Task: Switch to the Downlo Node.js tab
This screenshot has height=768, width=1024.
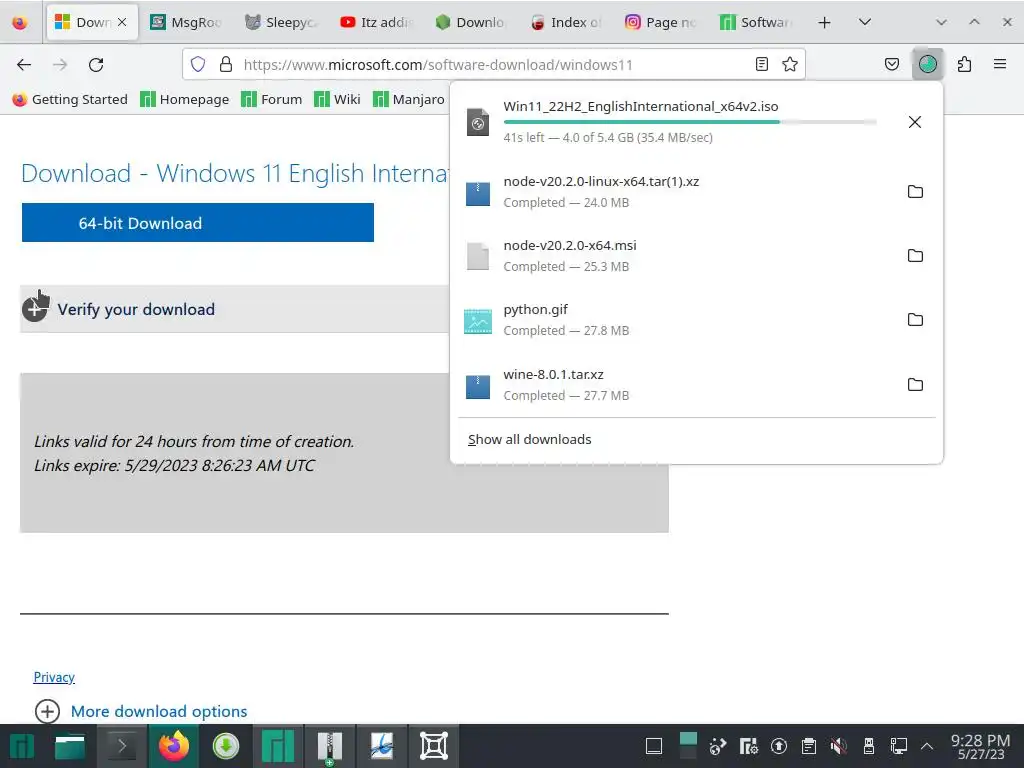Action: pyautogui.click(x=471, y=22)
